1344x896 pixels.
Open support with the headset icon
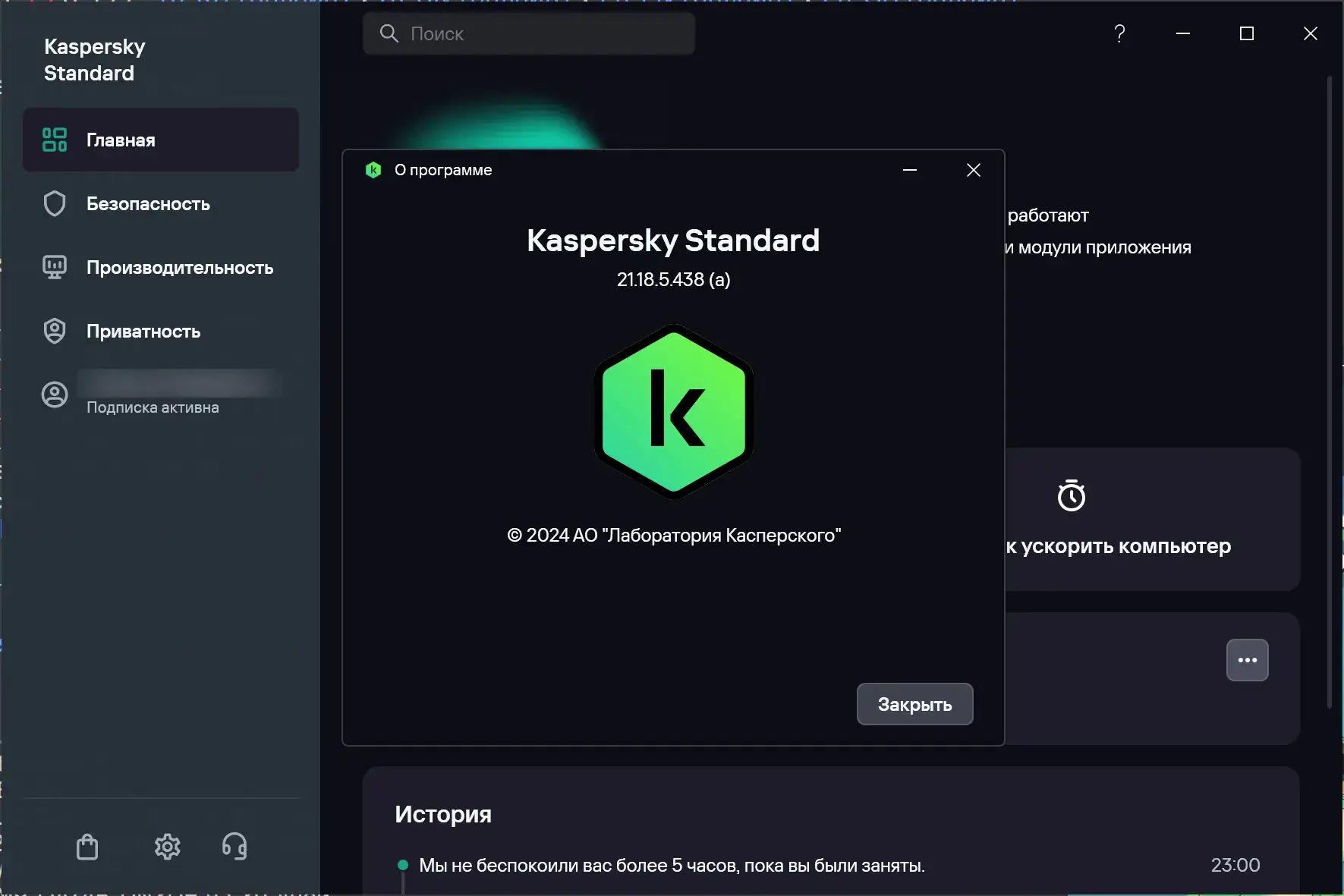pos(234,846)
